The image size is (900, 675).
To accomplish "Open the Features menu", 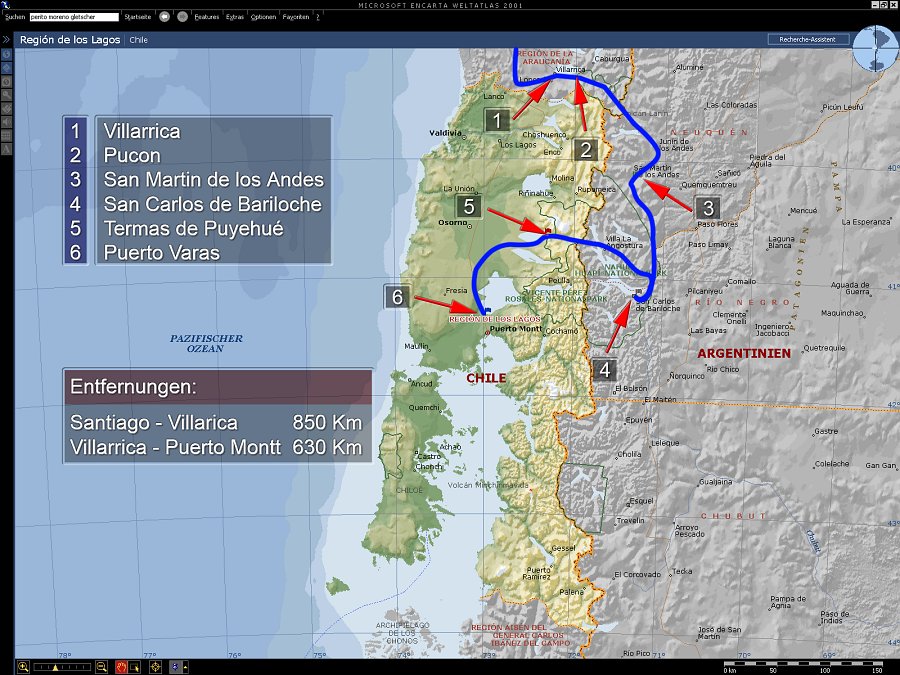I will tap(206, 17).
